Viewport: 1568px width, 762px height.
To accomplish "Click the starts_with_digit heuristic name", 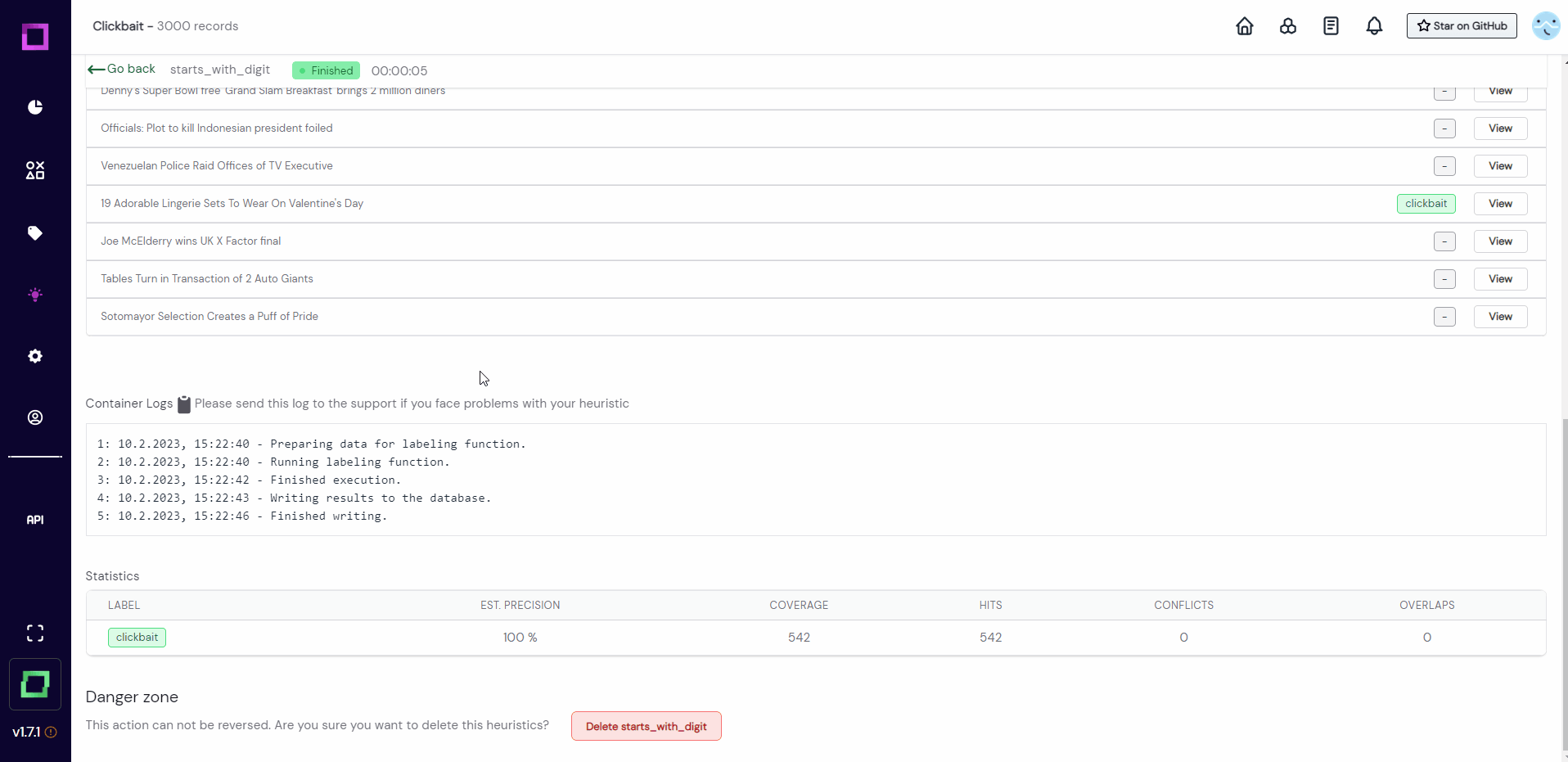I will (x=220, y=70).
